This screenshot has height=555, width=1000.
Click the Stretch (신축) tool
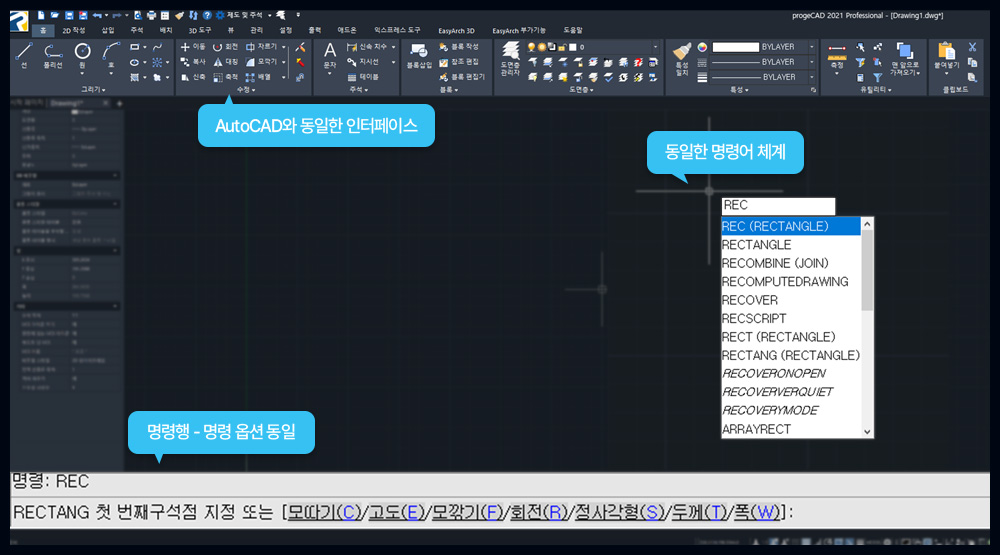[x=193, y=77]
